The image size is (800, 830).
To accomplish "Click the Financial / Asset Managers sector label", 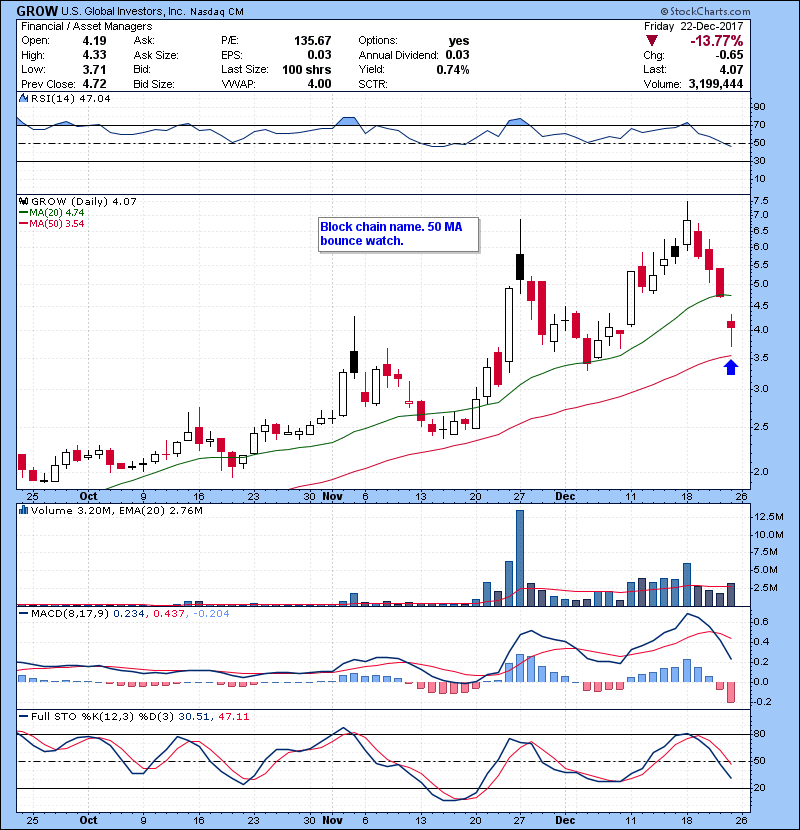I will click(86, 26).
